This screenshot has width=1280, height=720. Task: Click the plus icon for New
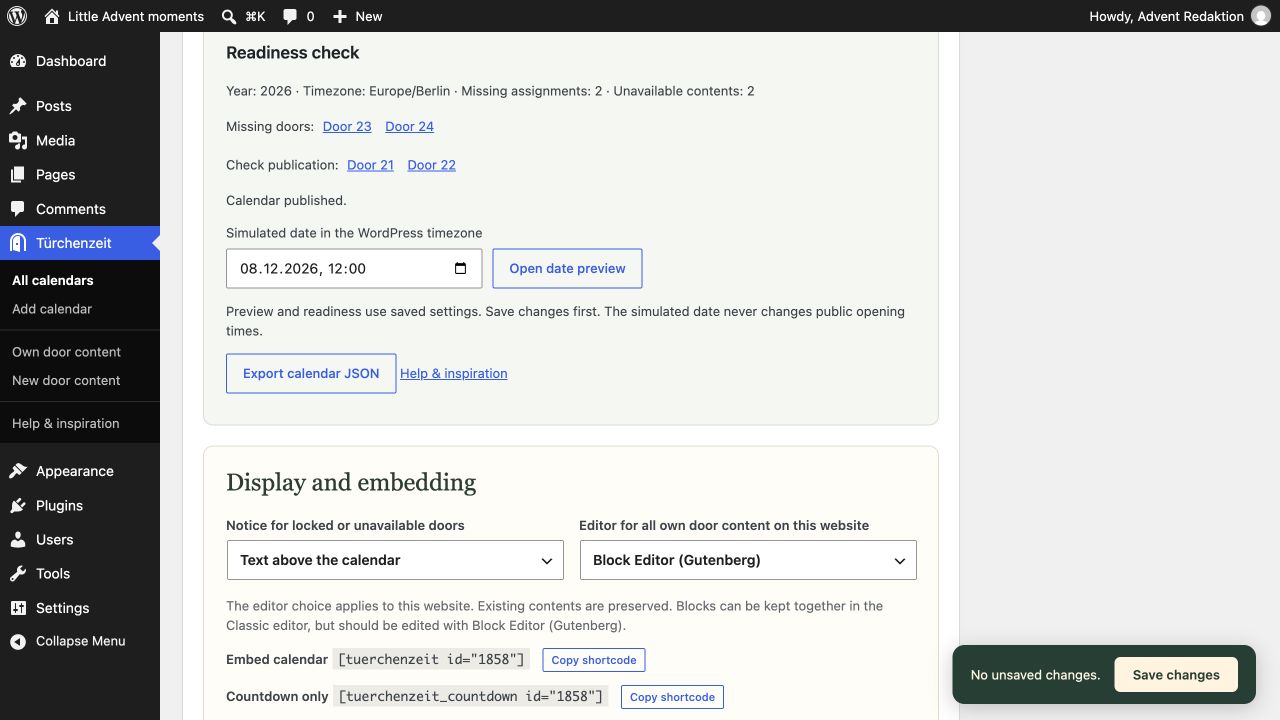click(340, 16)
